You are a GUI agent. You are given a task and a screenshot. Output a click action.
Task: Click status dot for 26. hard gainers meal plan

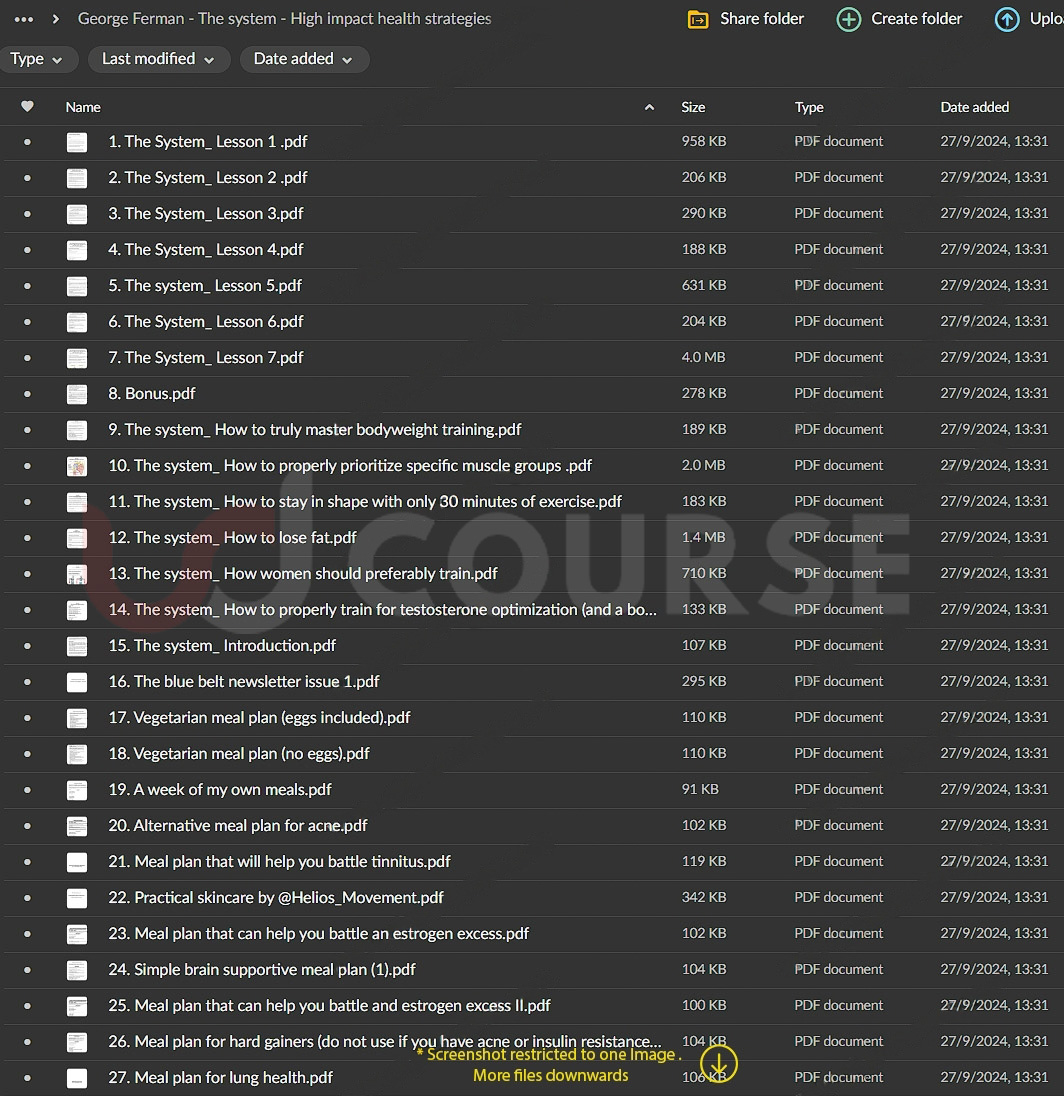(27, 1042)
